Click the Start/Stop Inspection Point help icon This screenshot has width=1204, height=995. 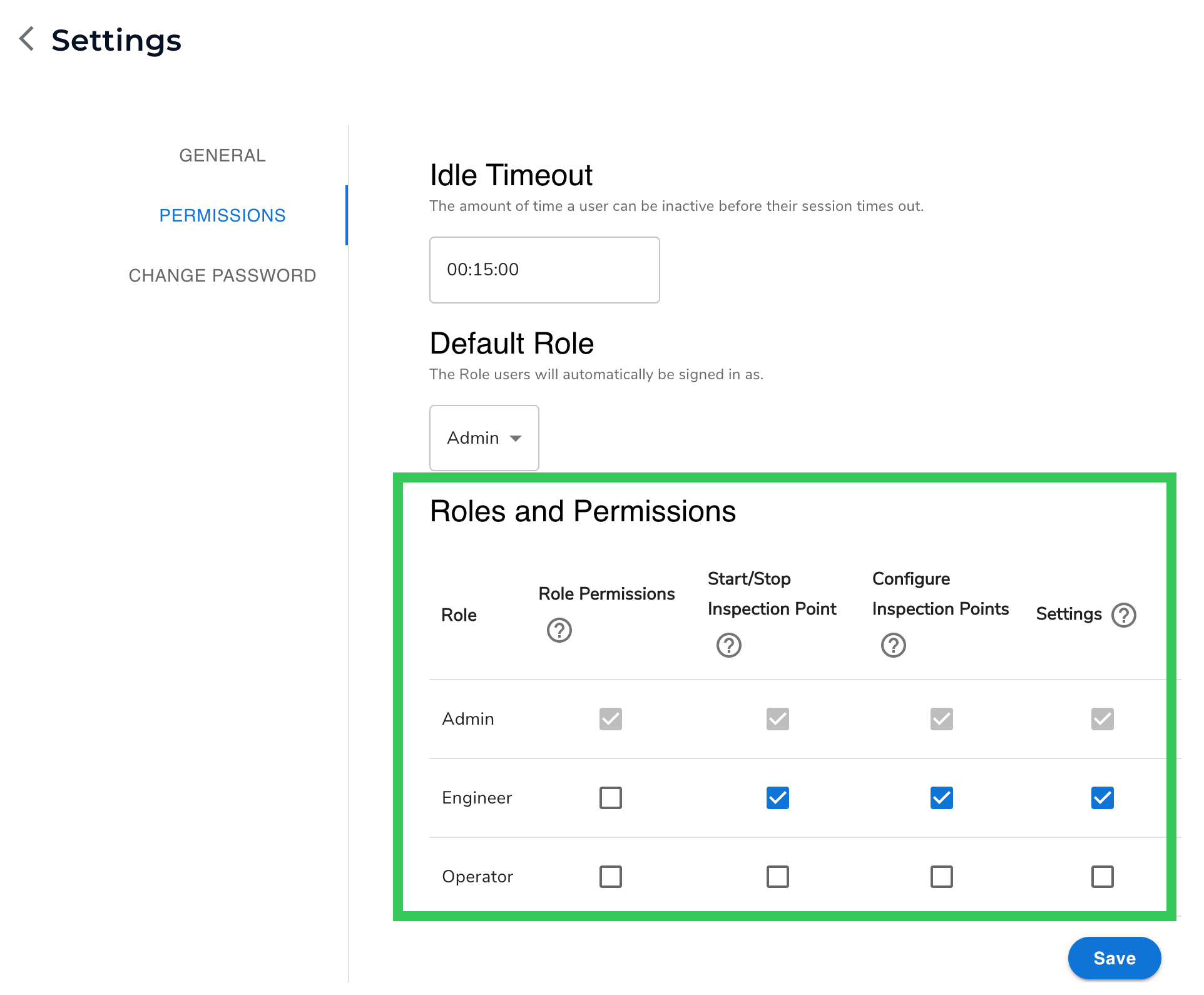tap(728, 645)
